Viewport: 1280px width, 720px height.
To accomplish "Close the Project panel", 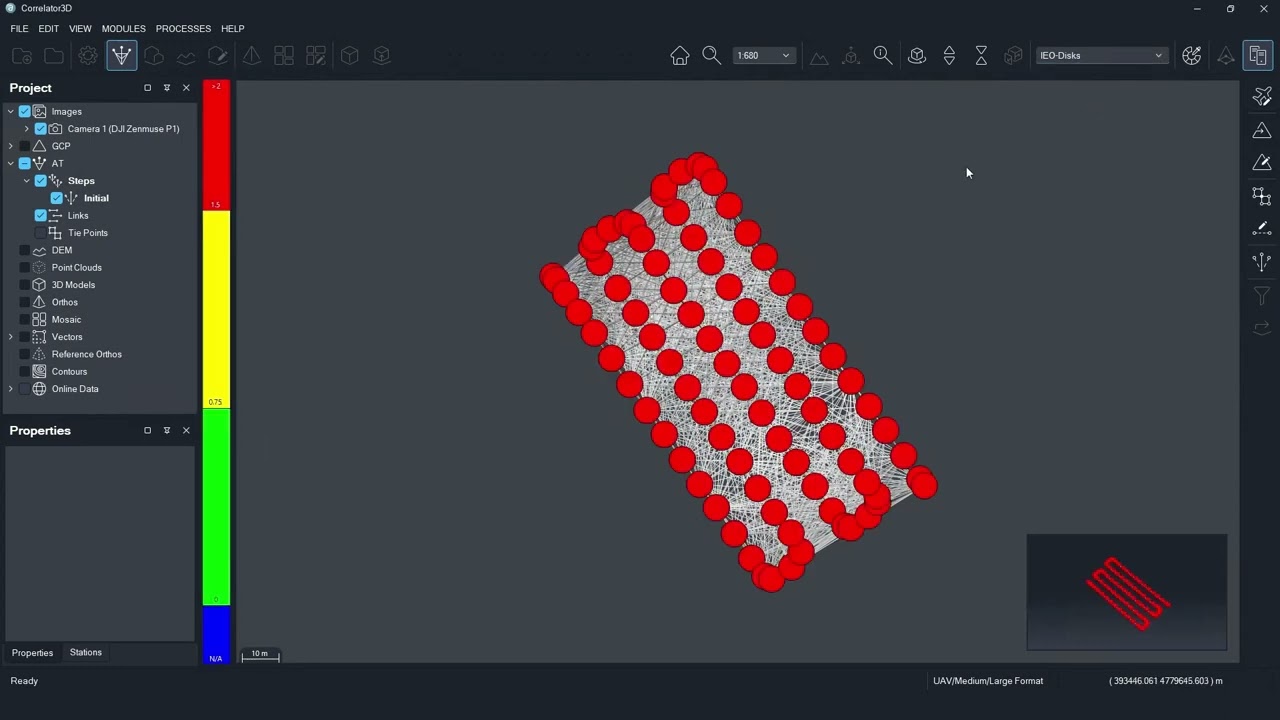I will pyautogui.click(x=186, y=88).
